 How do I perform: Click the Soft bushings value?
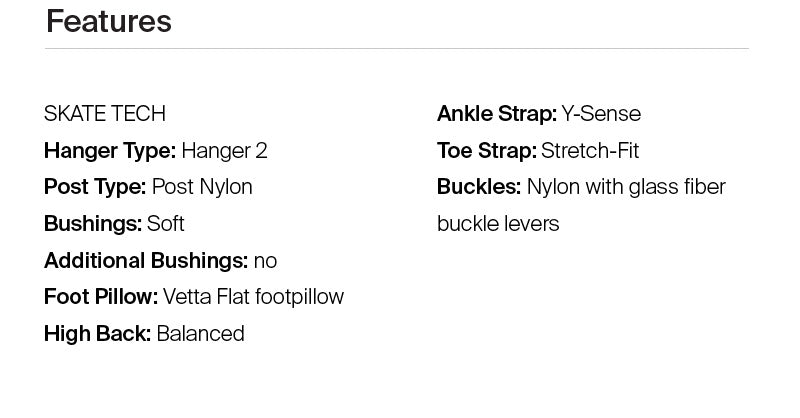[166, 224]
